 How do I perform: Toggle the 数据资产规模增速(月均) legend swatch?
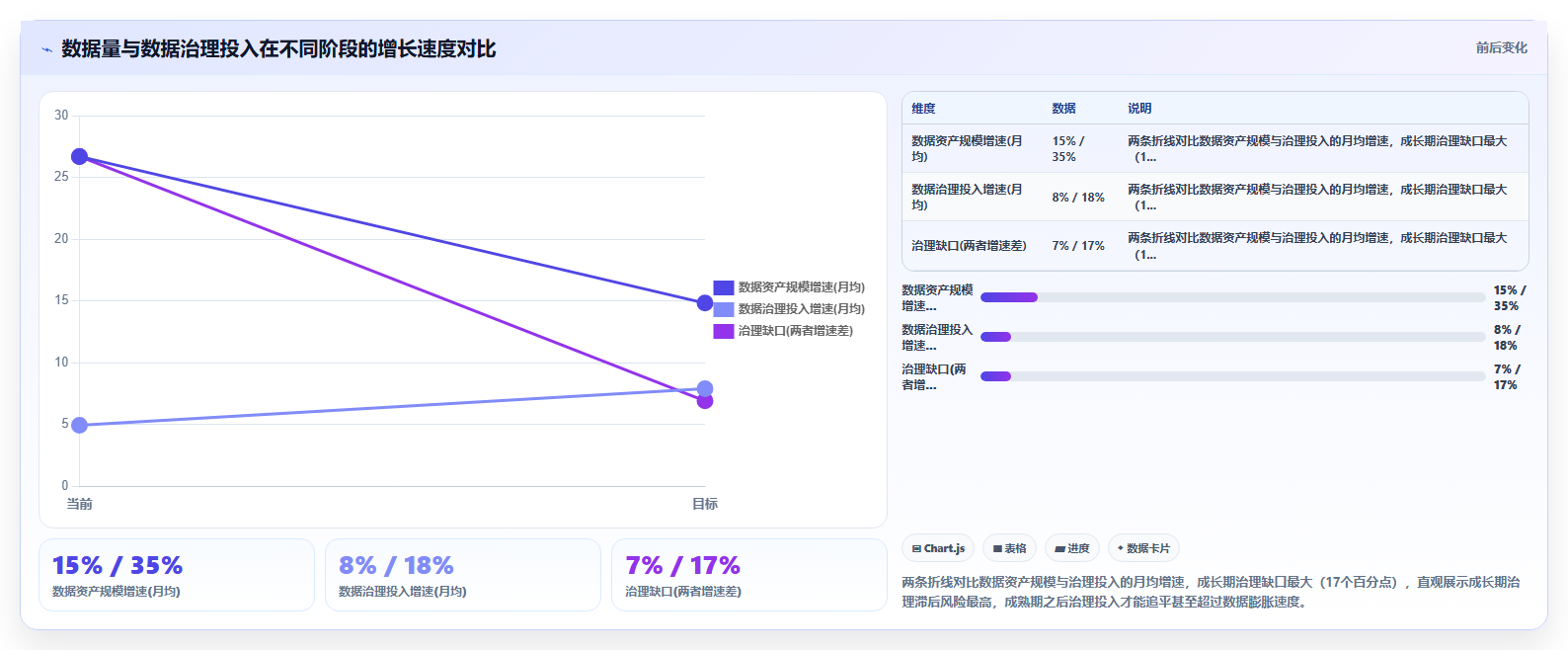coord(724,287)
